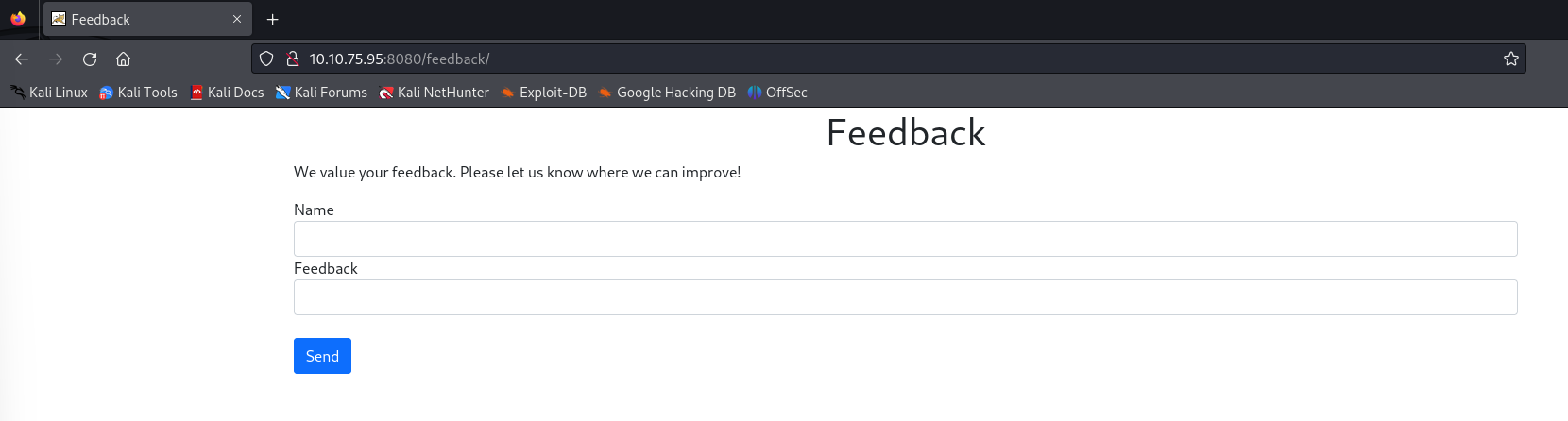Image resolution: width=1568 pixels, height=421 pixels.
Task: Open the tracking protection shield icon
Action: pos(266,59)
